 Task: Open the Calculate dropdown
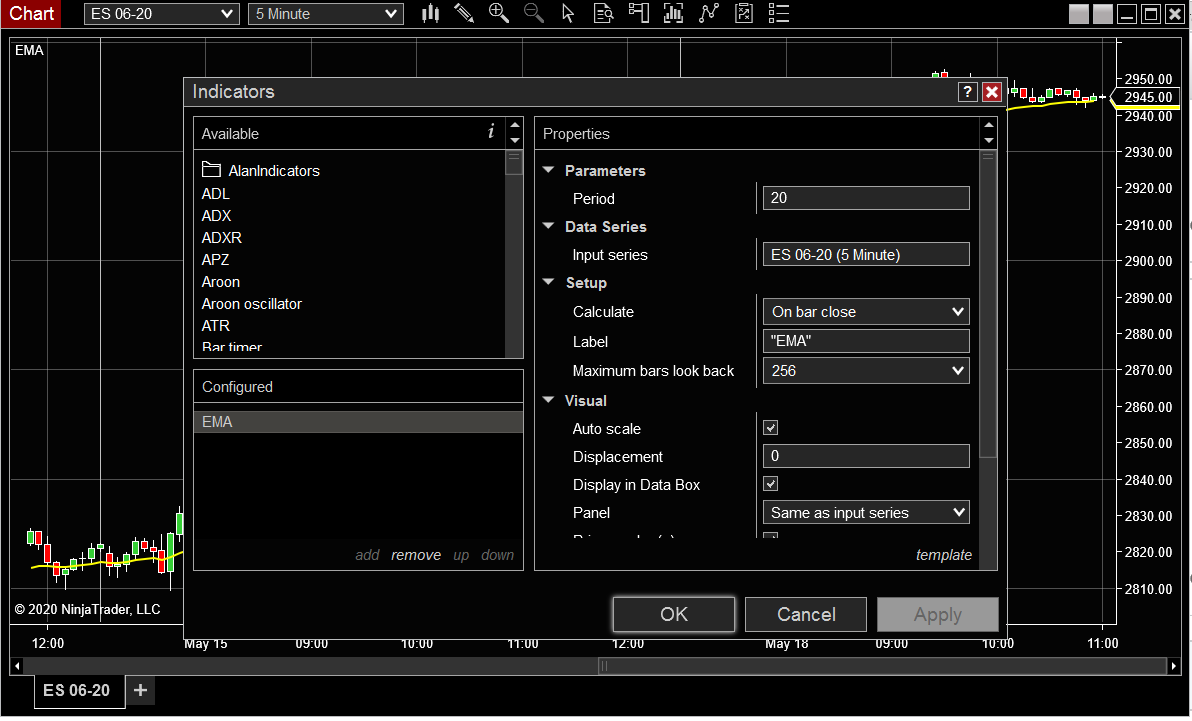pos(865,312)
